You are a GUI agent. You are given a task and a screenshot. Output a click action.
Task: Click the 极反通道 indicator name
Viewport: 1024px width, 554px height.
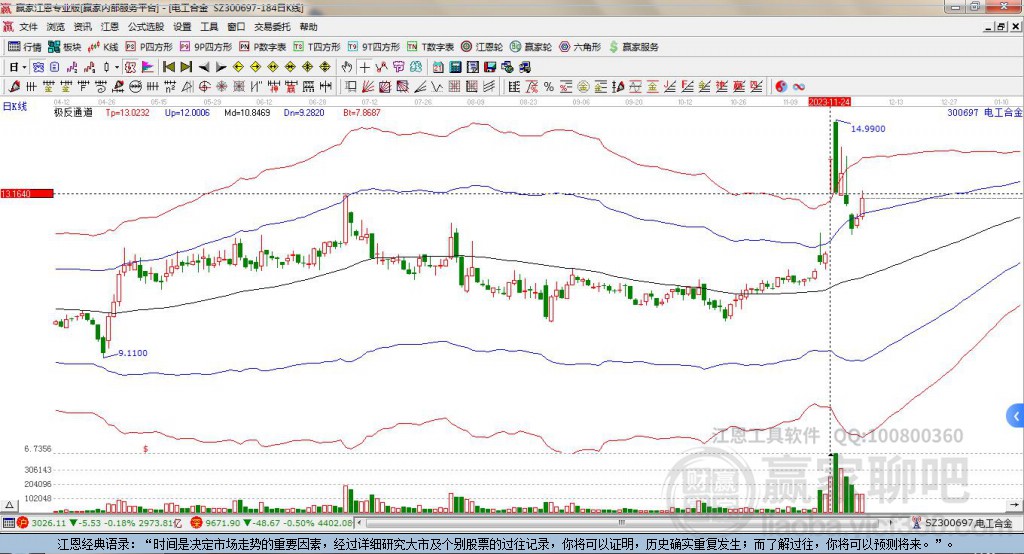[73, 112]
